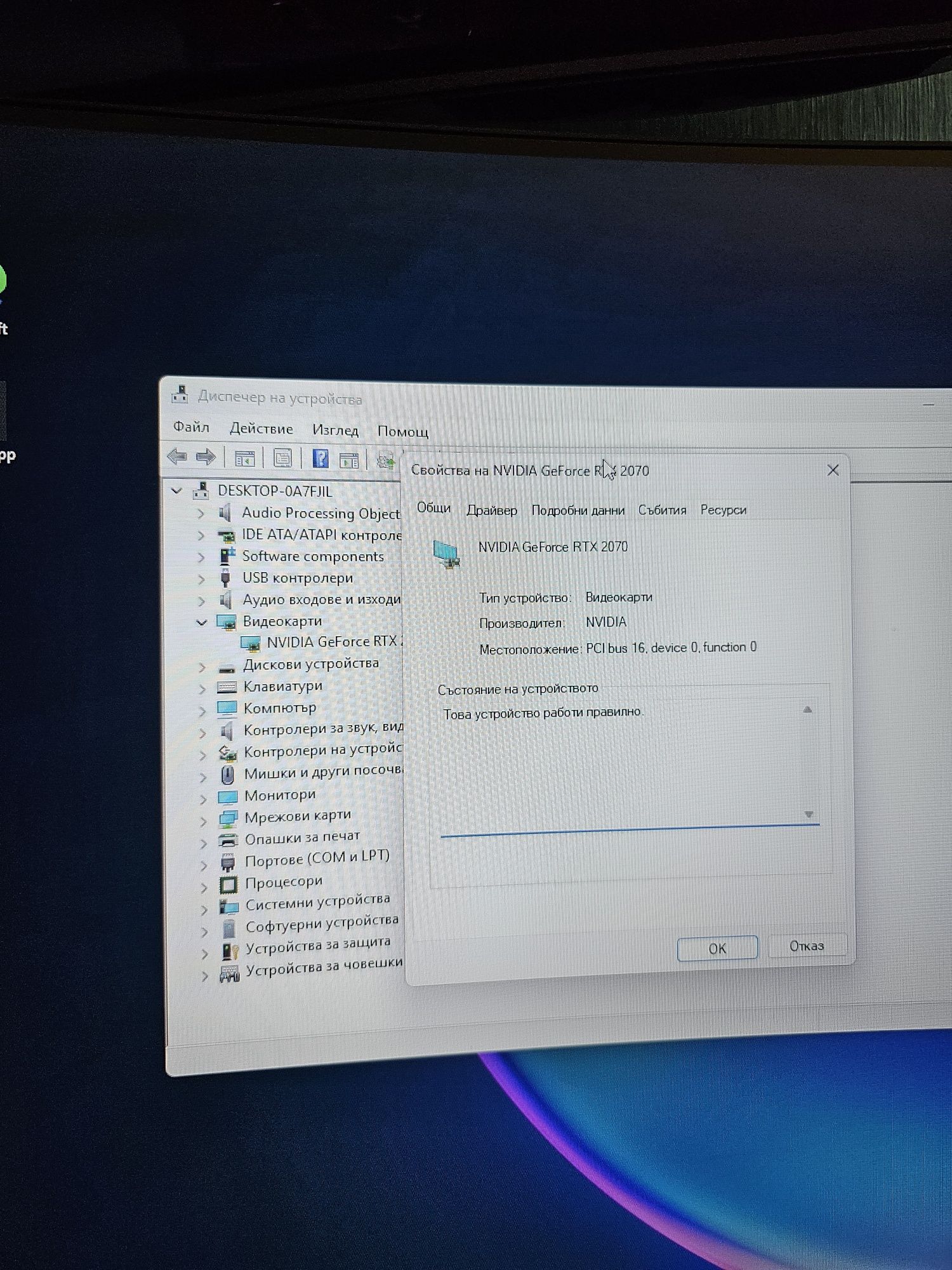Open the Файл menu
Viewport: 952px width, 1270px height.
point(191,427)
